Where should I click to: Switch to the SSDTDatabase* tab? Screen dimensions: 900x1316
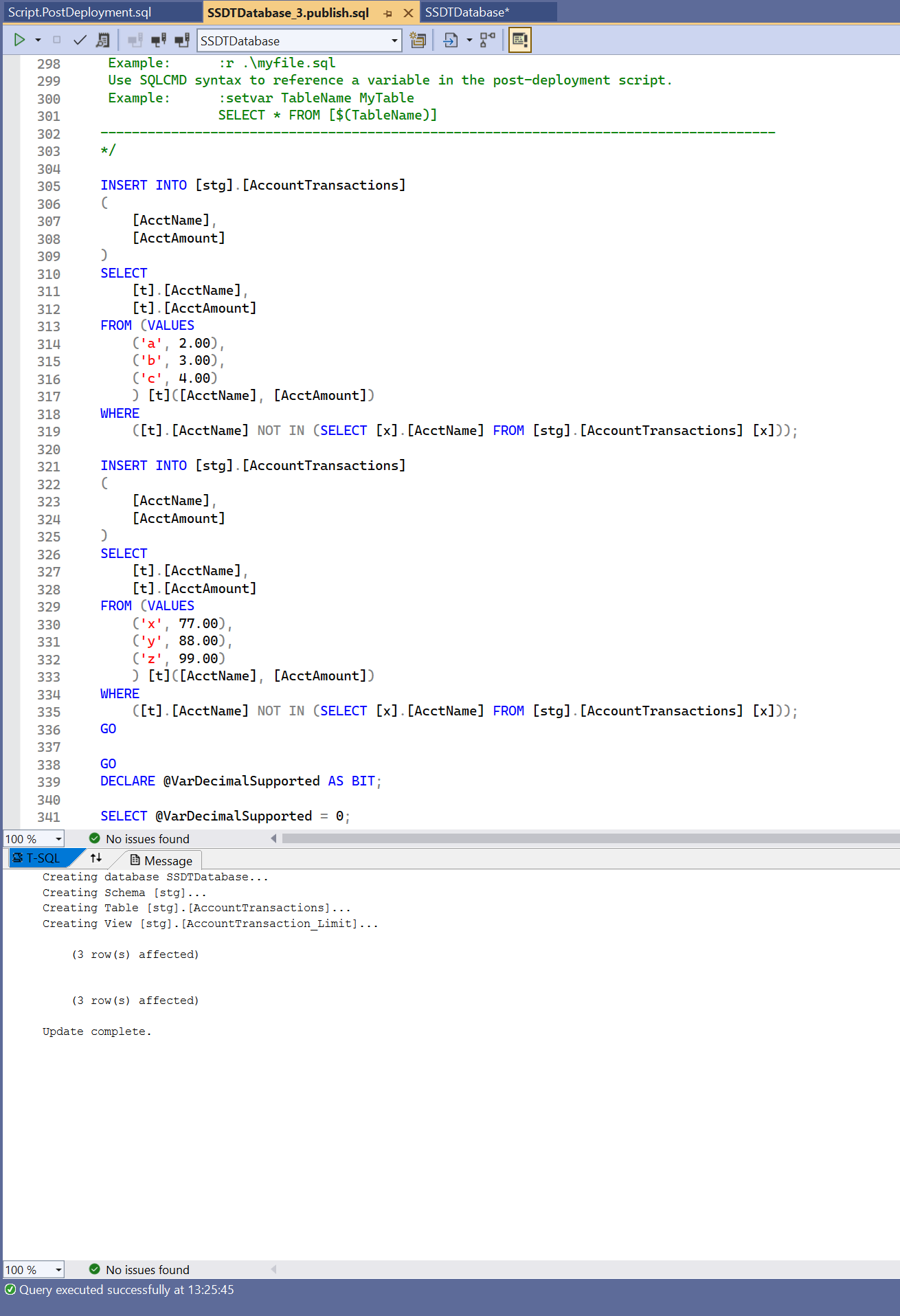pyautogui.click(x=467, y=12)
